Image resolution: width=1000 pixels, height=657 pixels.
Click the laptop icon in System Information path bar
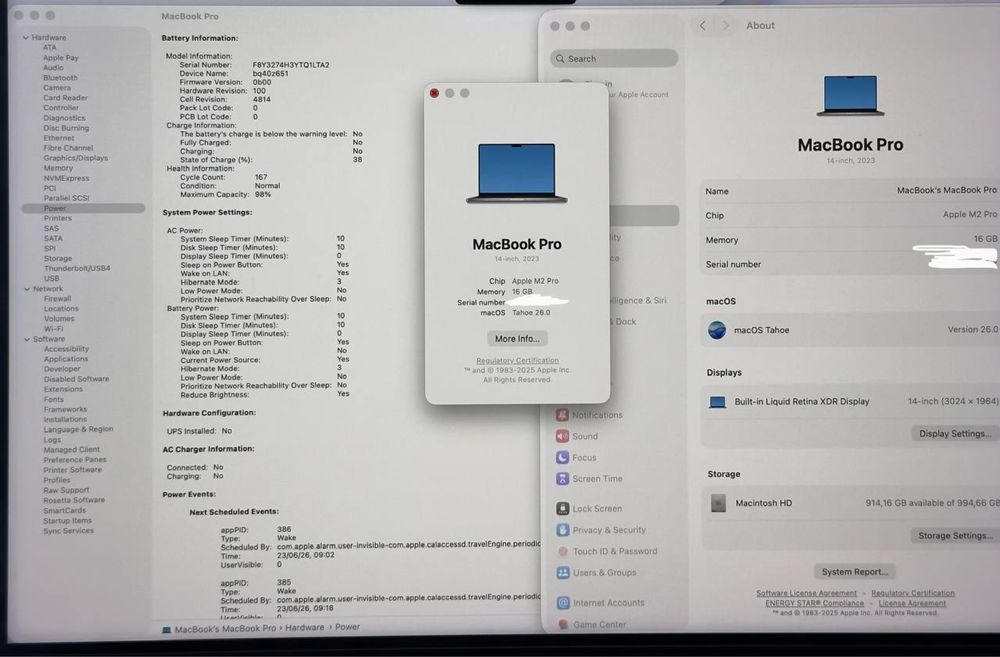pos(166,630)
